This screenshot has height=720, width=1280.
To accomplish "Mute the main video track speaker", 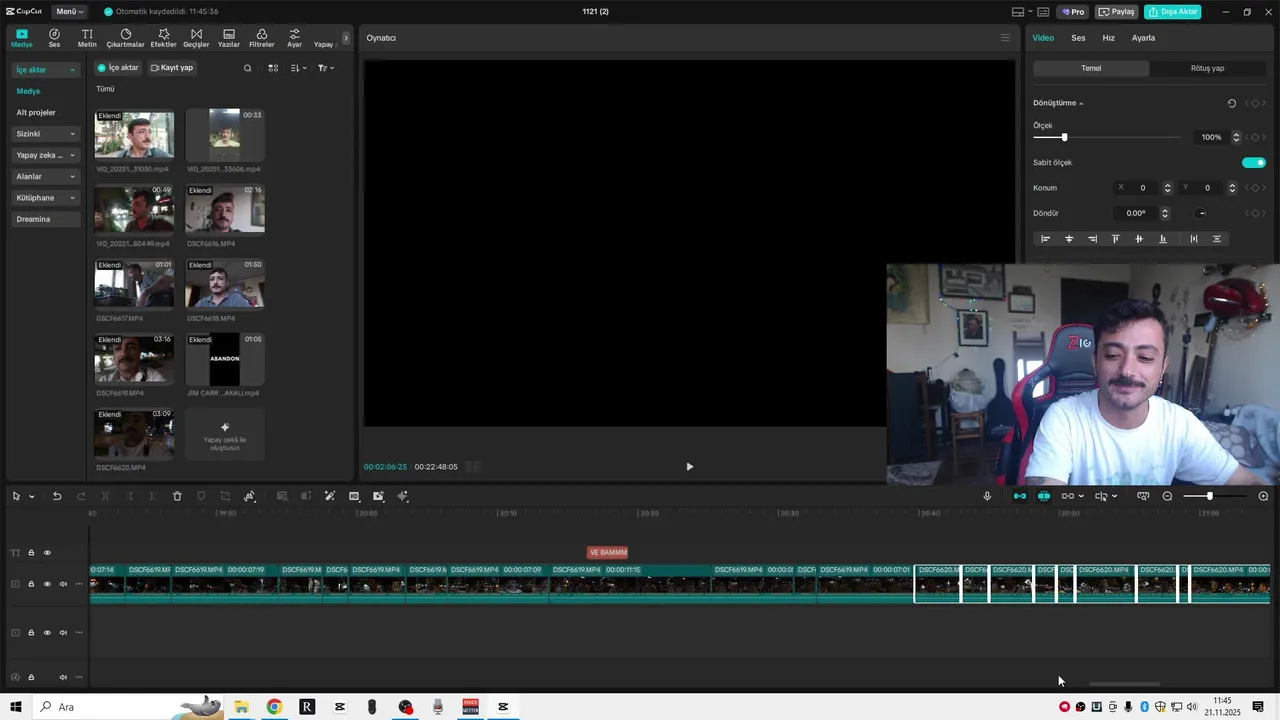I will tap(63, 584).
